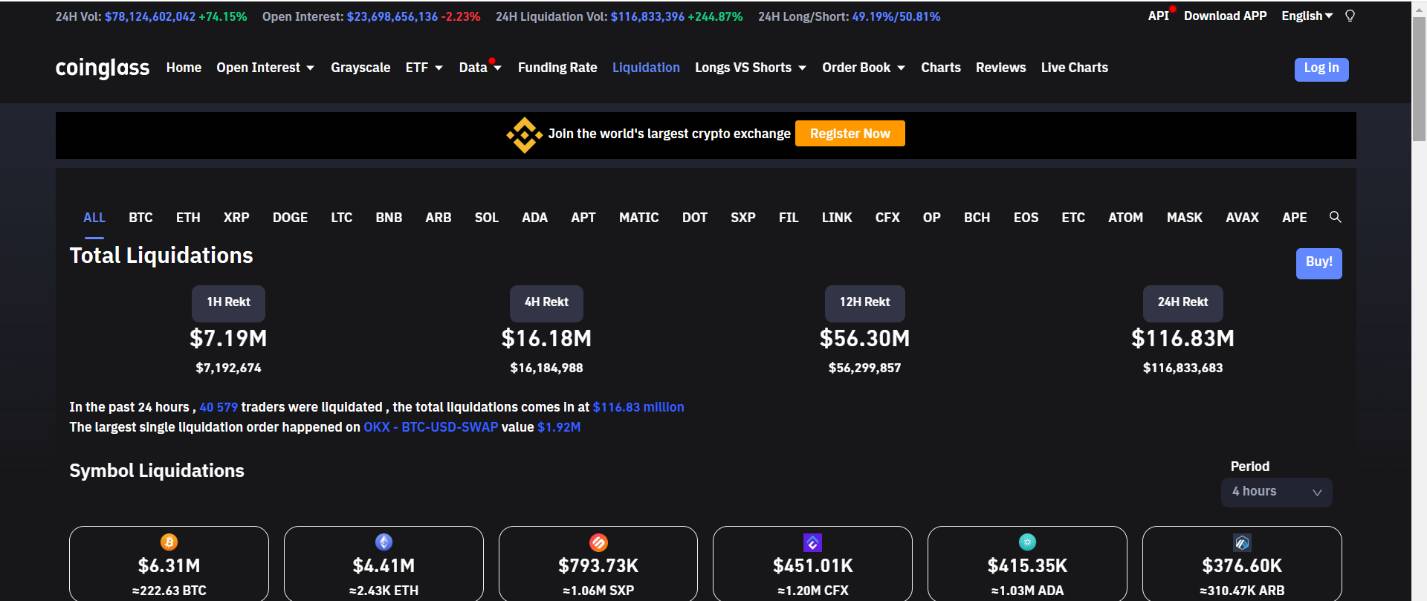Open the Grayscale page

click(361, 68)
